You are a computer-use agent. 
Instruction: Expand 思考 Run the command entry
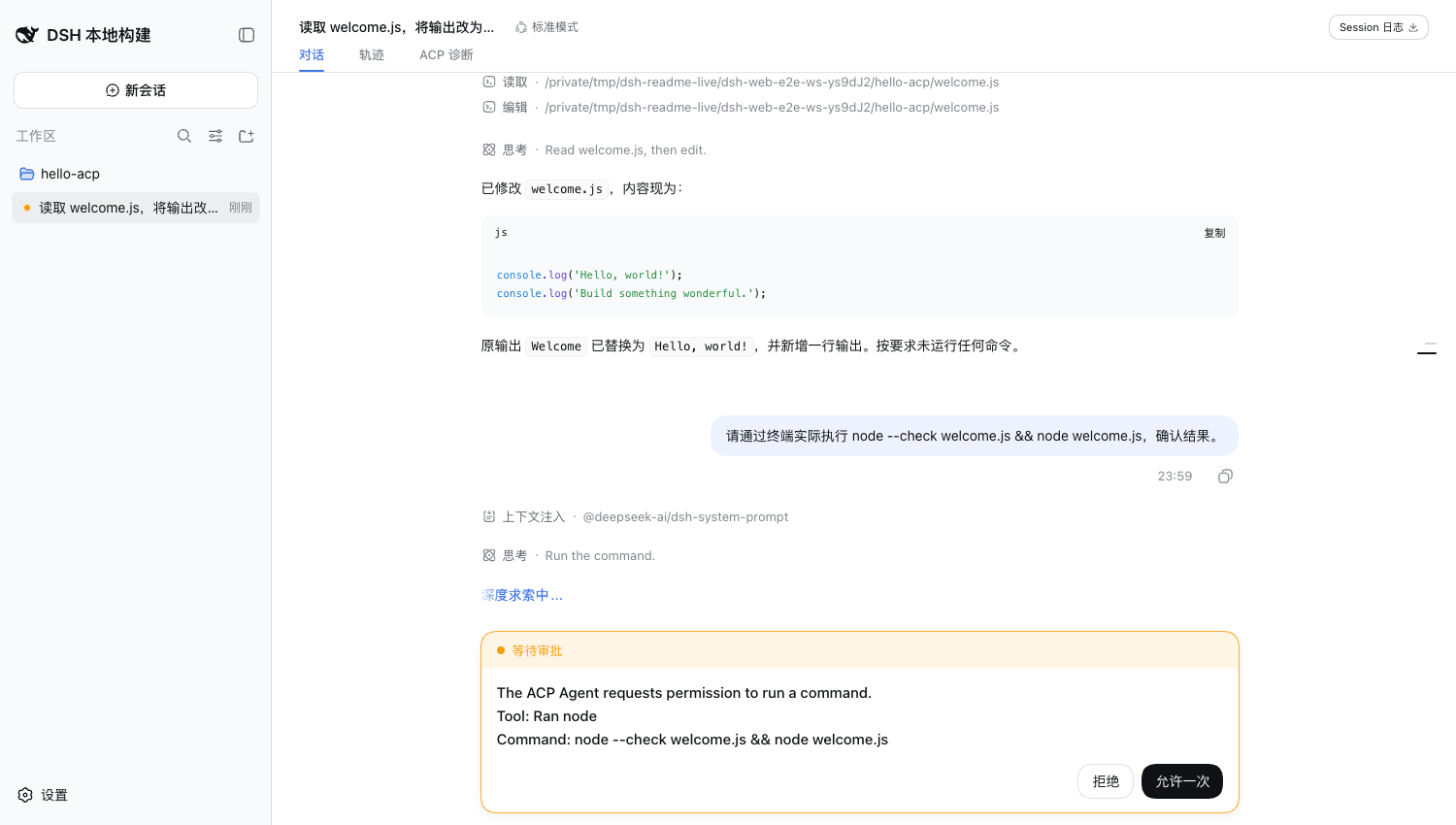(569, 556)
